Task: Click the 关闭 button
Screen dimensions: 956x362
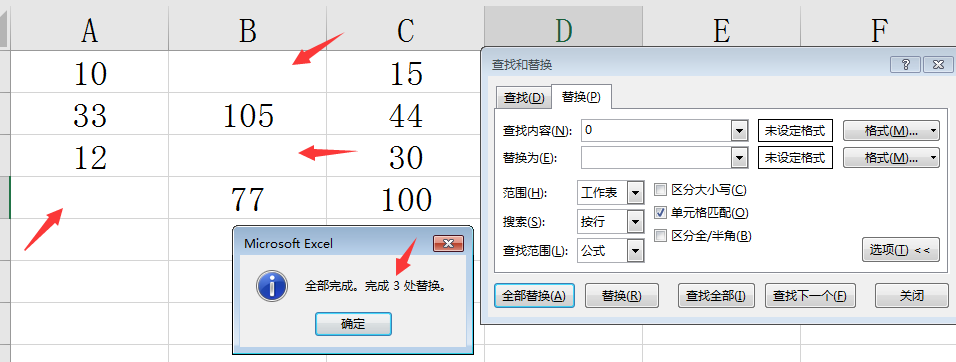Action: click(x=911, y=296)
